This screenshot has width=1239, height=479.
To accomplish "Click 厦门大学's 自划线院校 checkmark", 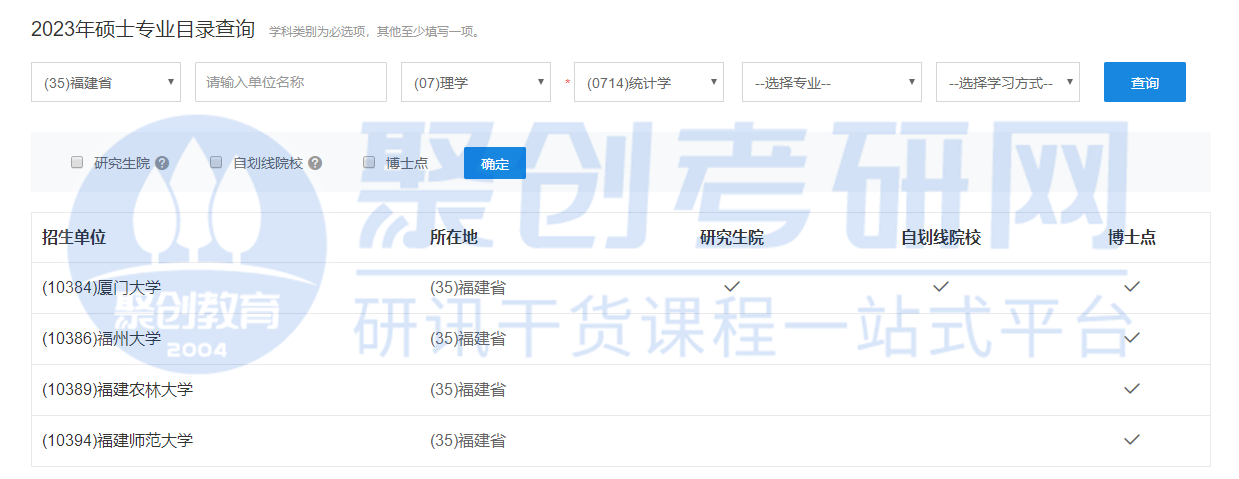I will pos(941,287).
